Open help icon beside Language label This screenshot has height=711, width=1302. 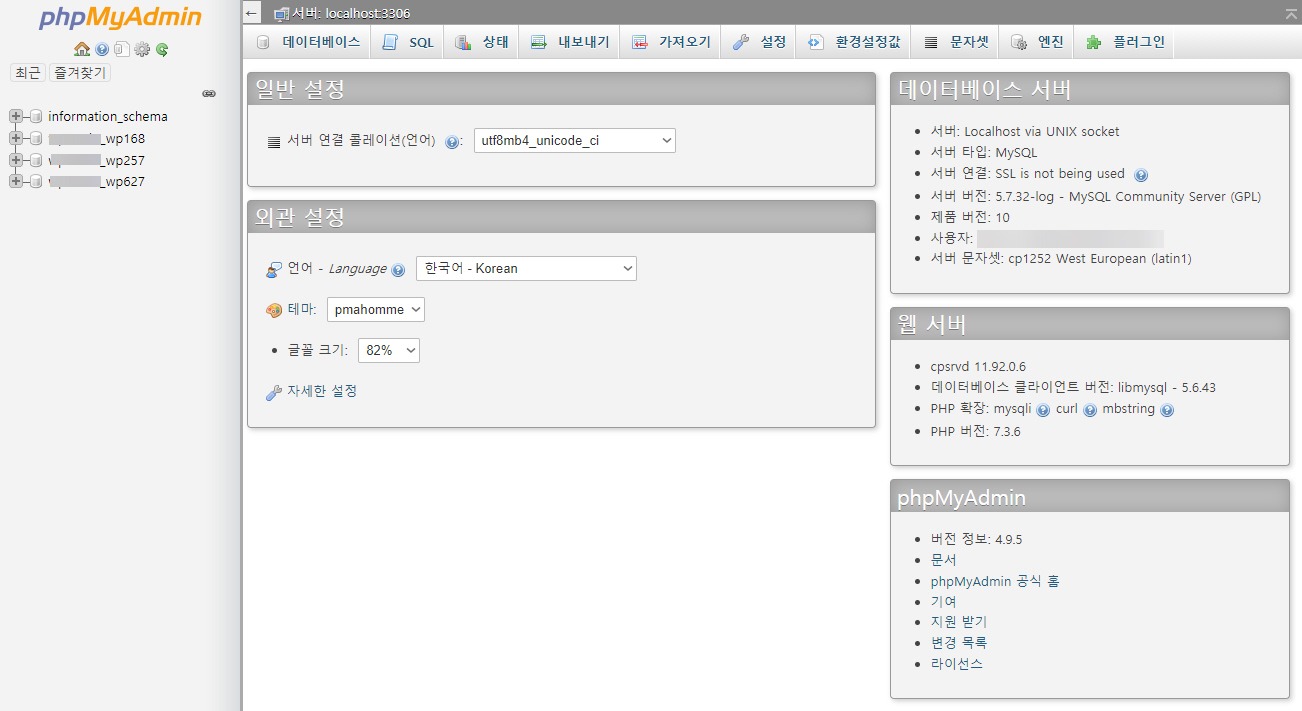398,270
